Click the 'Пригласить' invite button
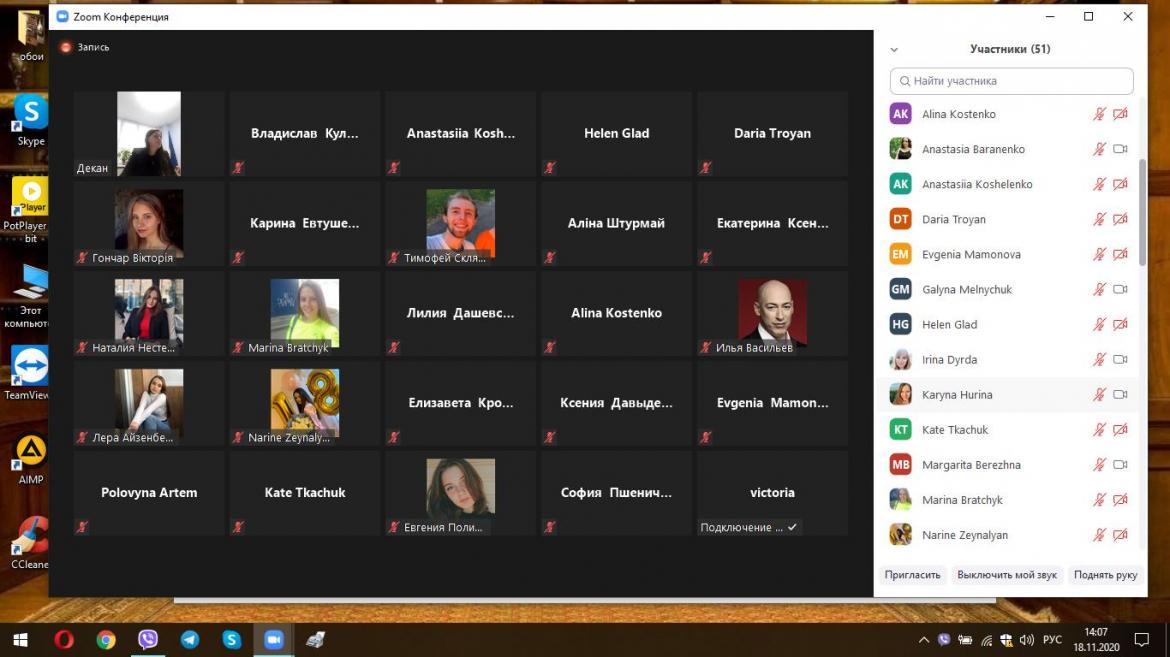Screen dimensions: 1170x657 click(x=912, y=575)
